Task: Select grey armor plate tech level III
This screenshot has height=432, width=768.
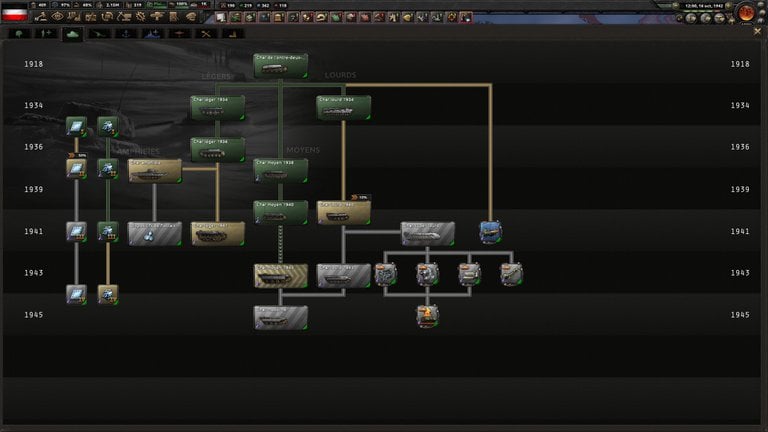Action: point(76,232)
